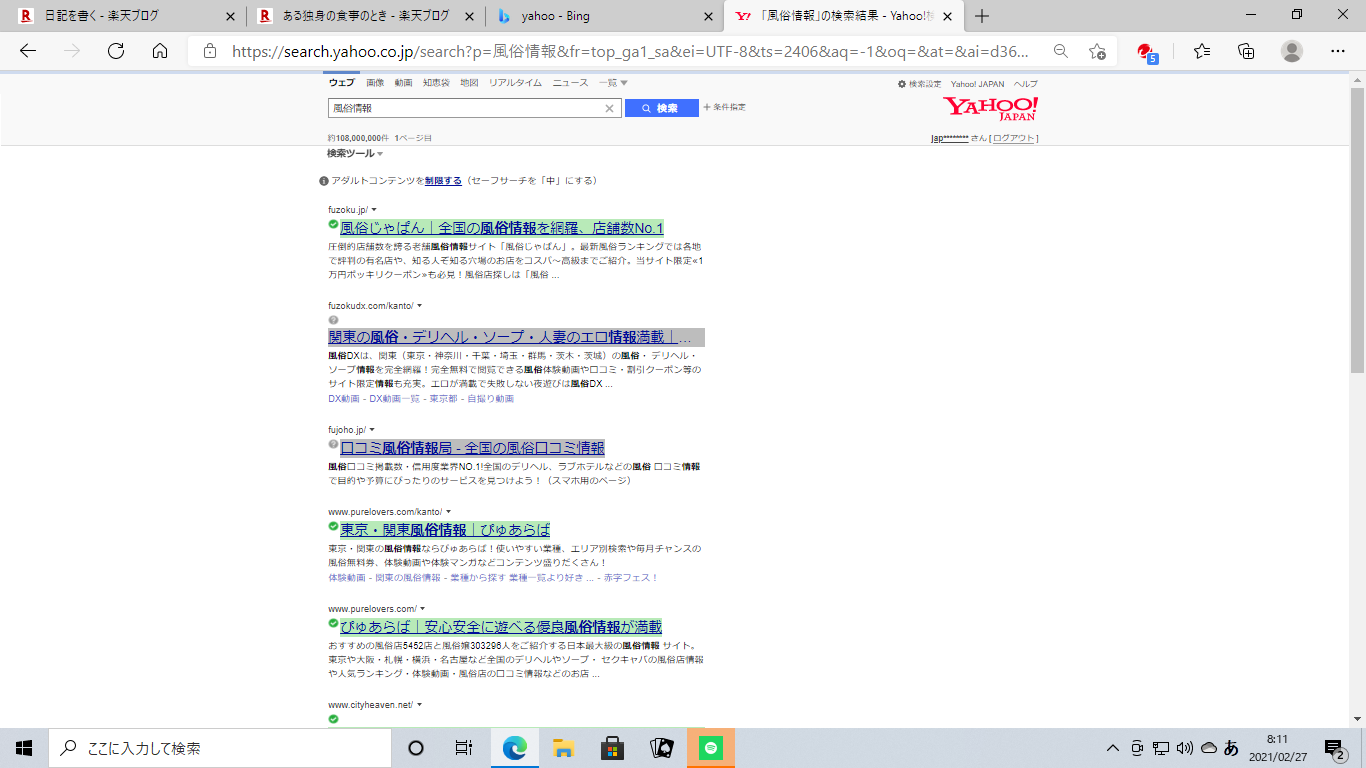Open Spotify from the taskbar

(711, 748)
